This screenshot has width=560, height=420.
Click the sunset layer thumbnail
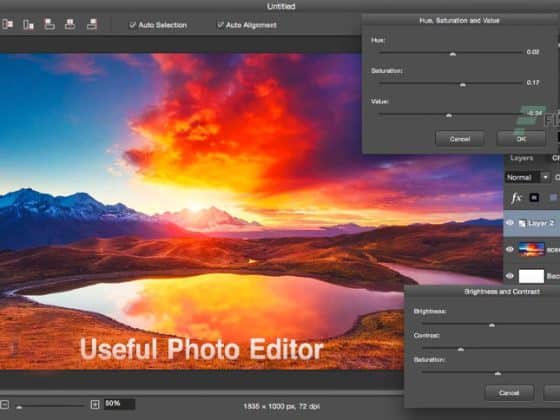pyautogui.click(x=531, y=249)
